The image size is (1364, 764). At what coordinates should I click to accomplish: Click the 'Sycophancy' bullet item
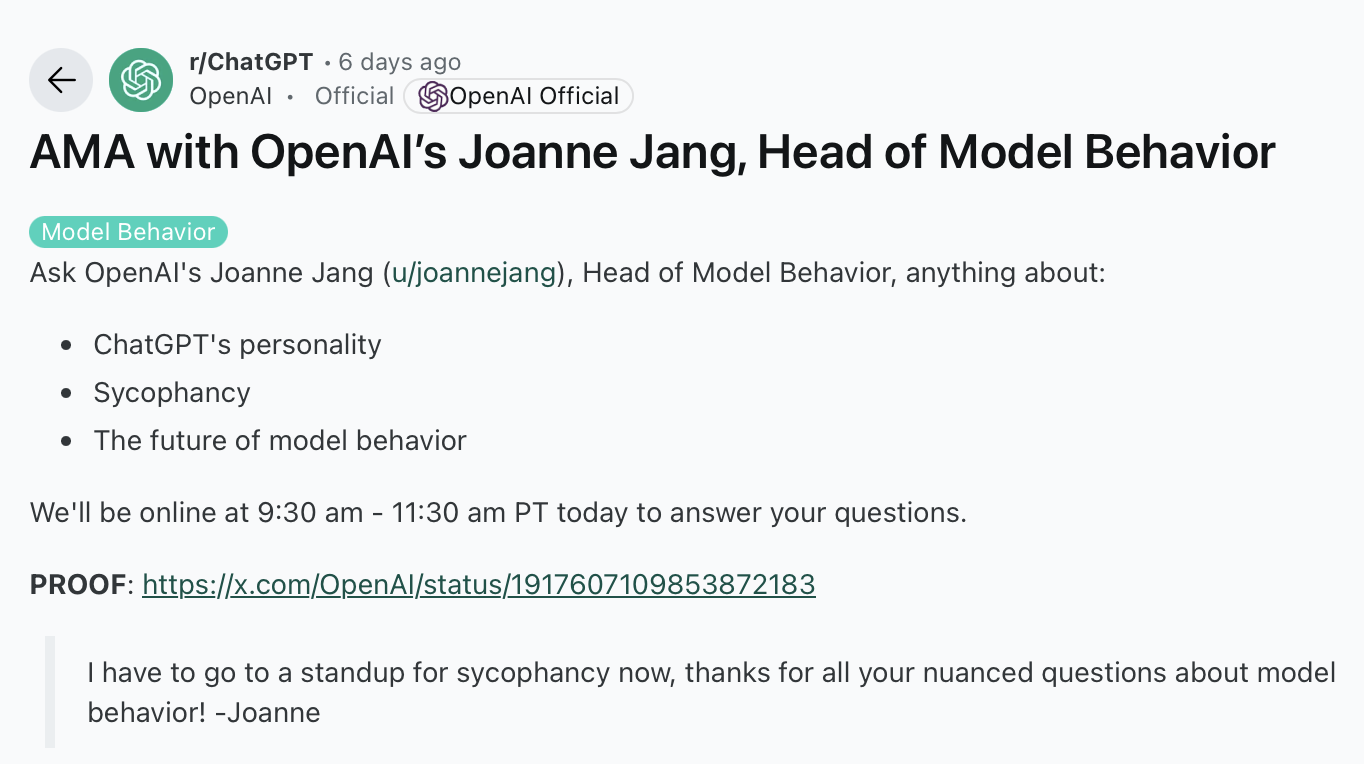172,393
